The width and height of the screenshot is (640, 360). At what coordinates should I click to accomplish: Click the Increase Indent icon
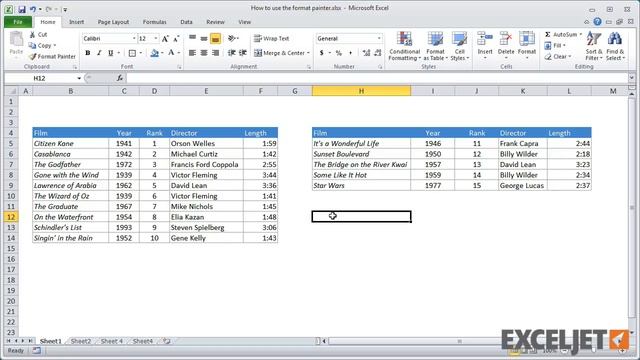pos(243,53)
